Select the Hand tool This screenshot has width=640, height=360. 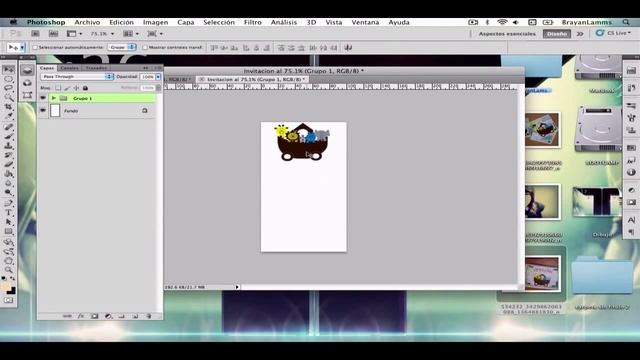click(8, 261)
